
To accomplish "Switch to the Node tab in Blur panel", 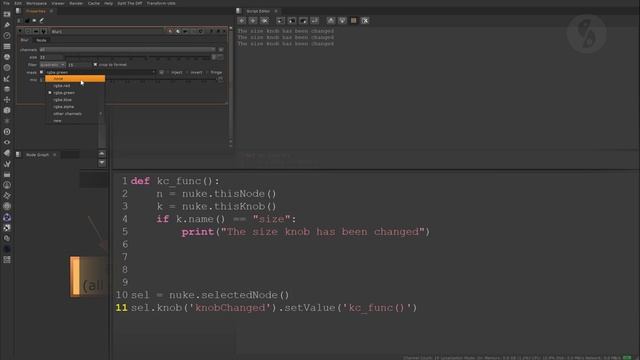I will click(41, 40).
